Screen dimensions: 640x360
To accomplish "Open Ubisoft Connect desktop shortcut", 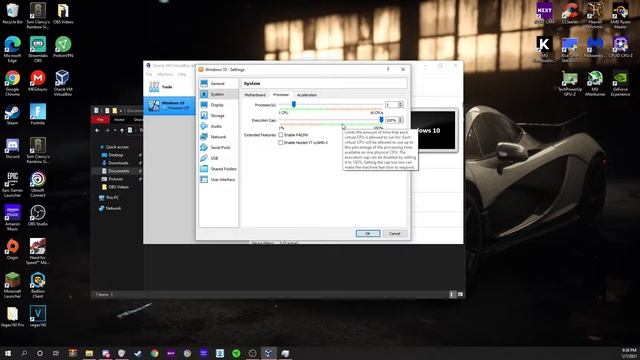I will pos(38,184).
